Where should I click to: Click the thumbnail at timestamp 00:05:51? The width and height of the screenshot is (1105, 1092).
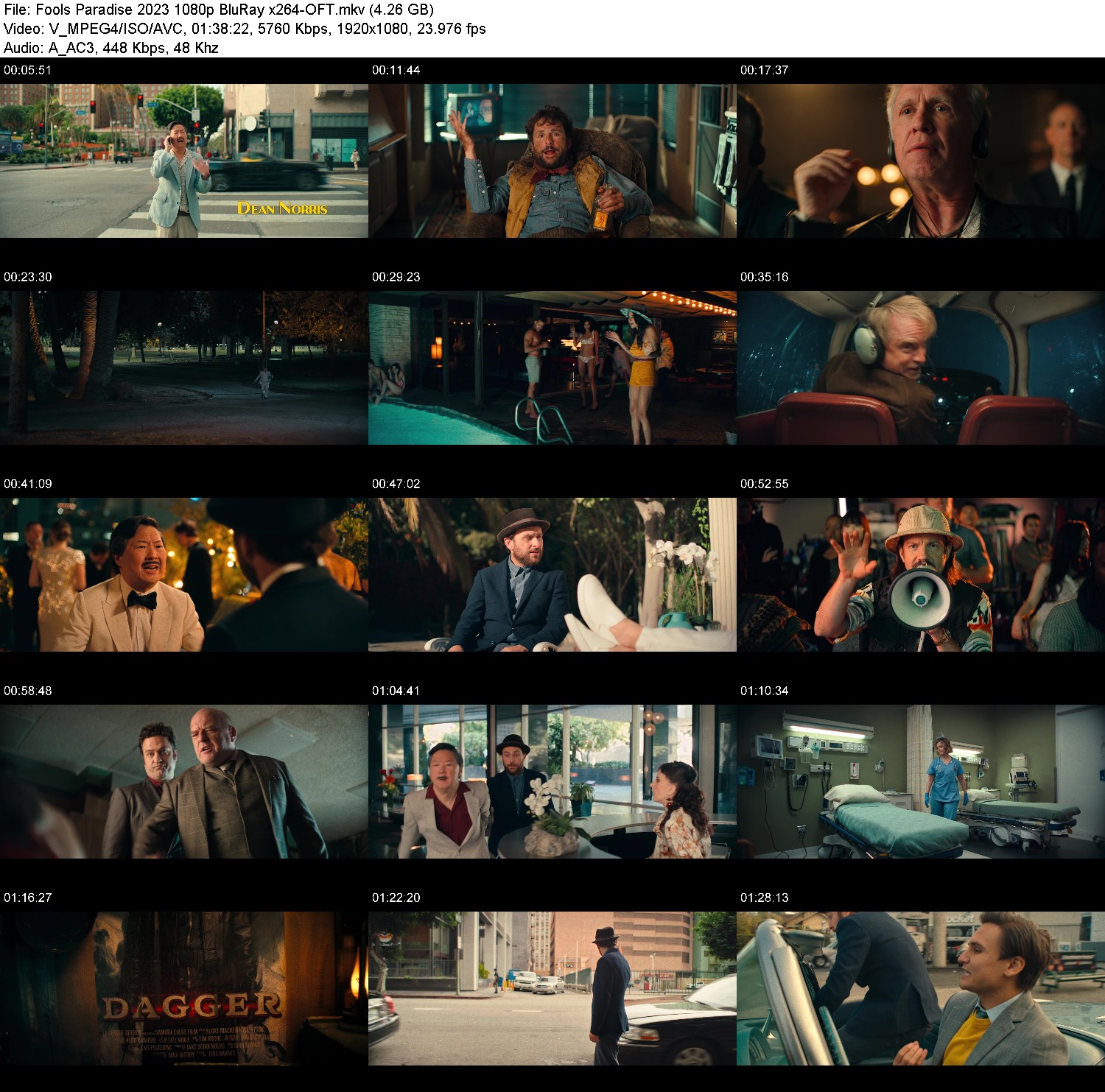tap(184, 161)
